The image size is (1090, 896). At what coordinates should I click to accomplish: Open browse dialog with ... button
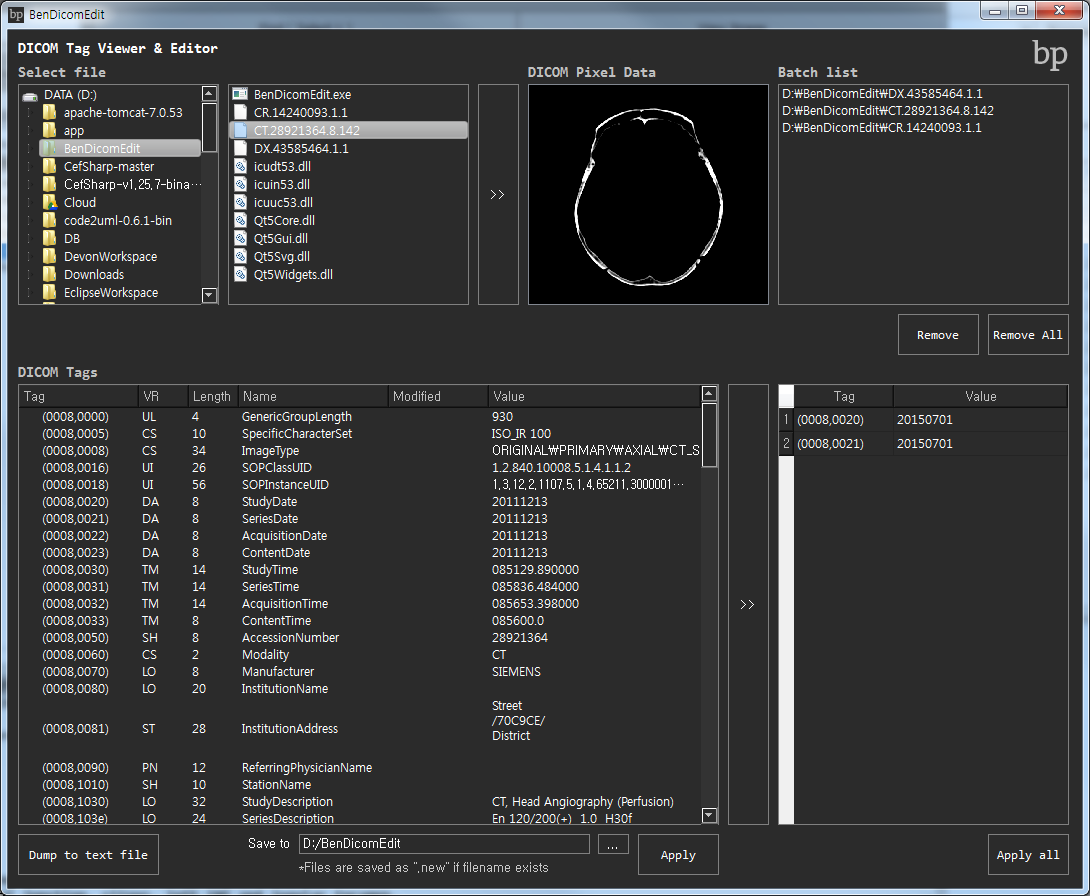coord(611,844)
